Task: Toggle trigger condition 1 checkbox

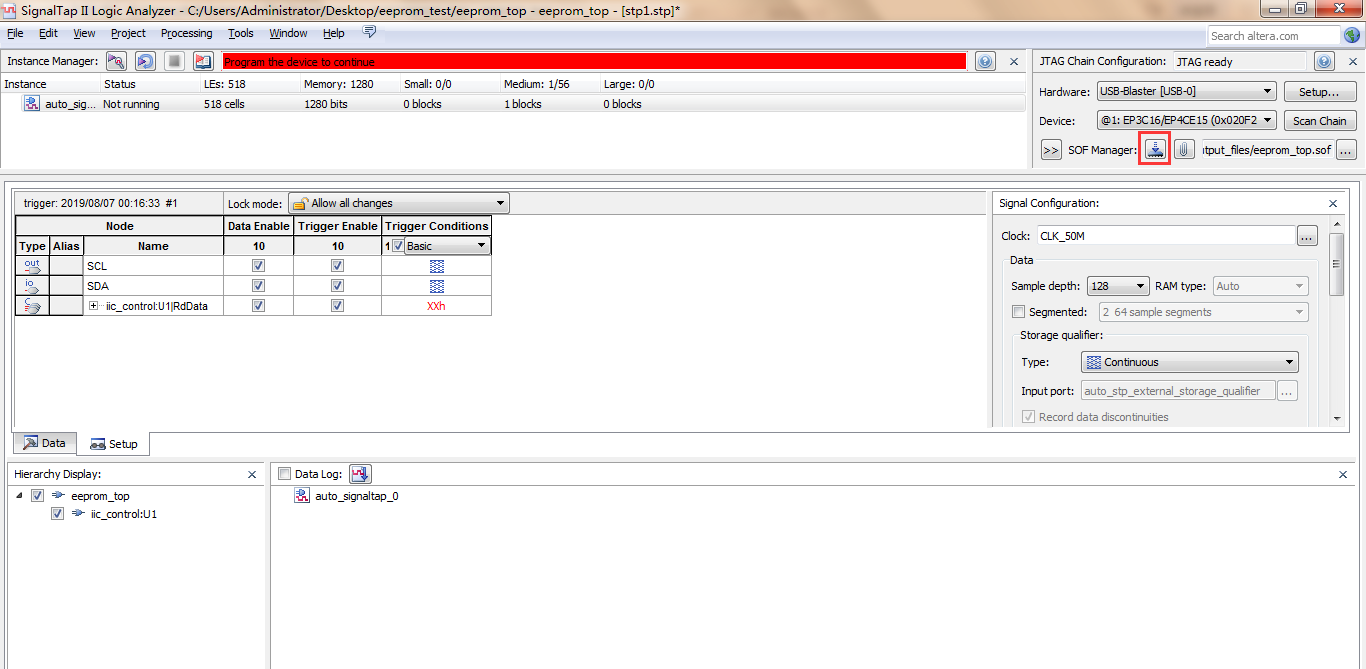Action: click(398, 245)
